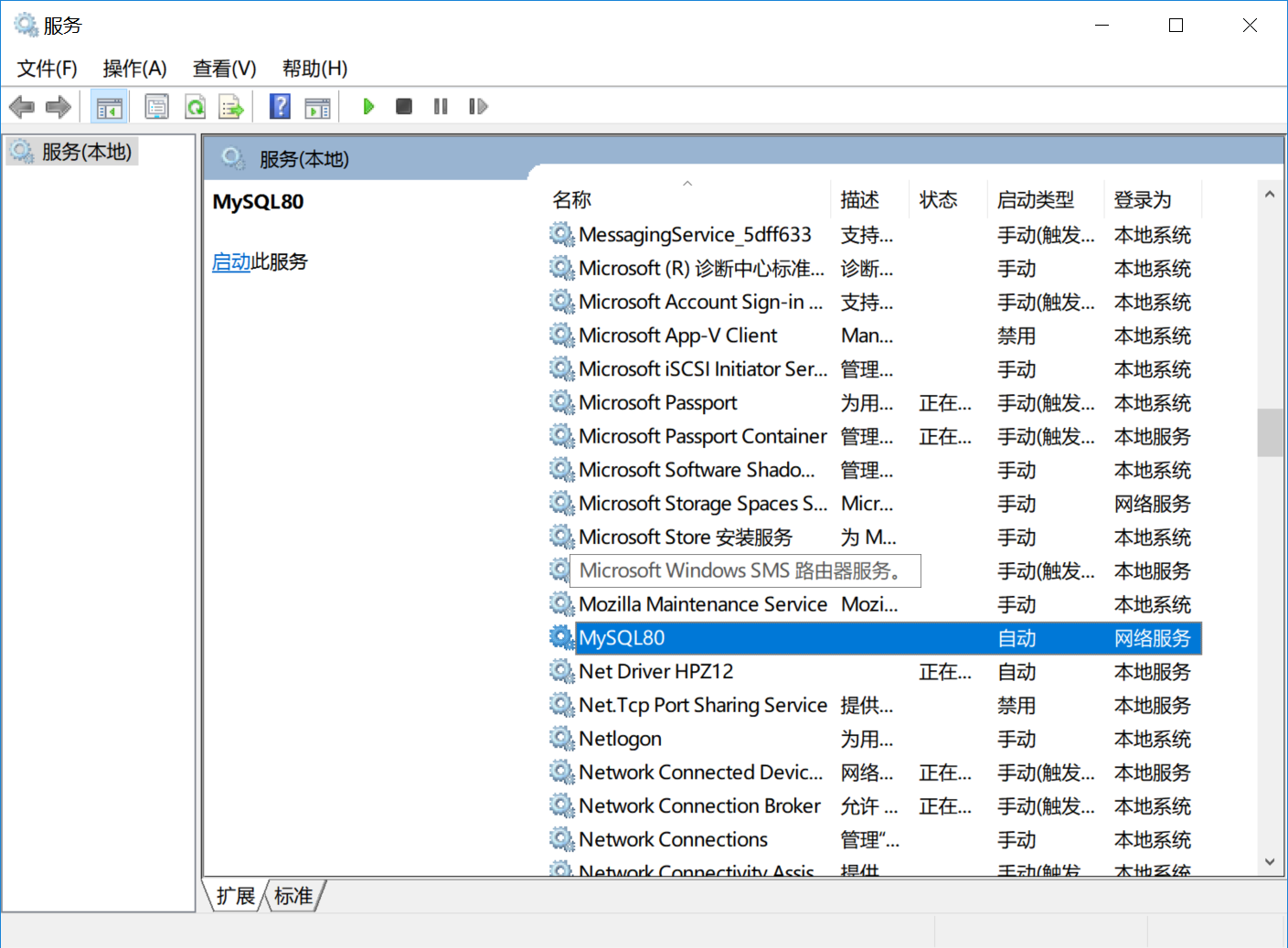The image size is (1288, 948).
Task: Select the MySQL80 service row
Action: pos(875,638)
